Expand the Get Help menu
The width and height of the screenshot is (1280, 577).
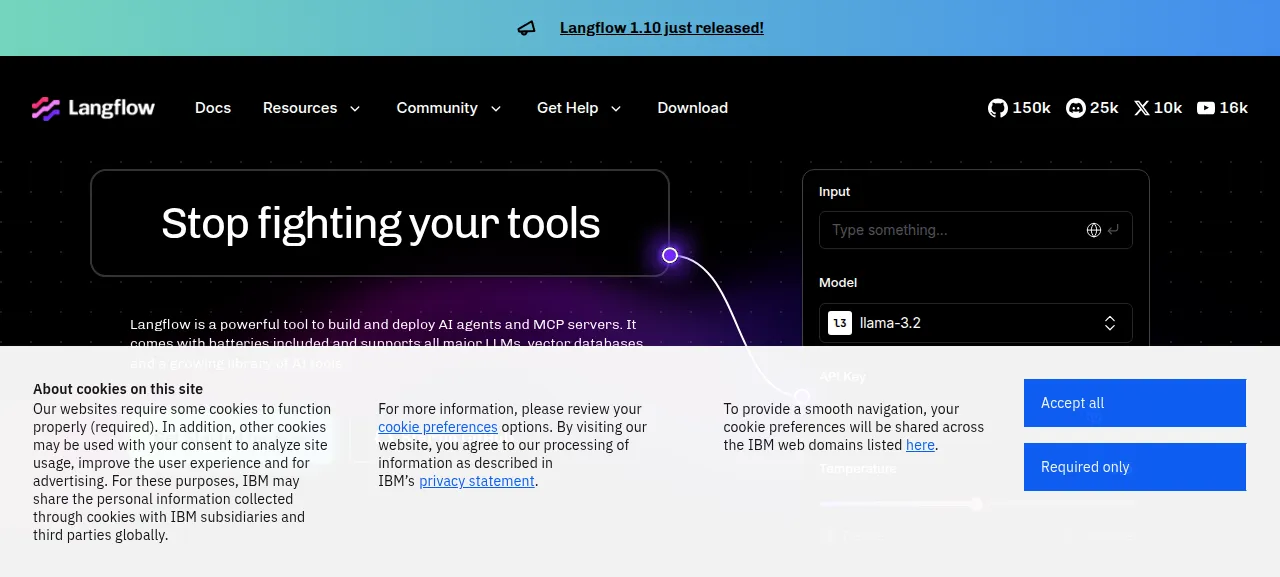click(579, 108)
